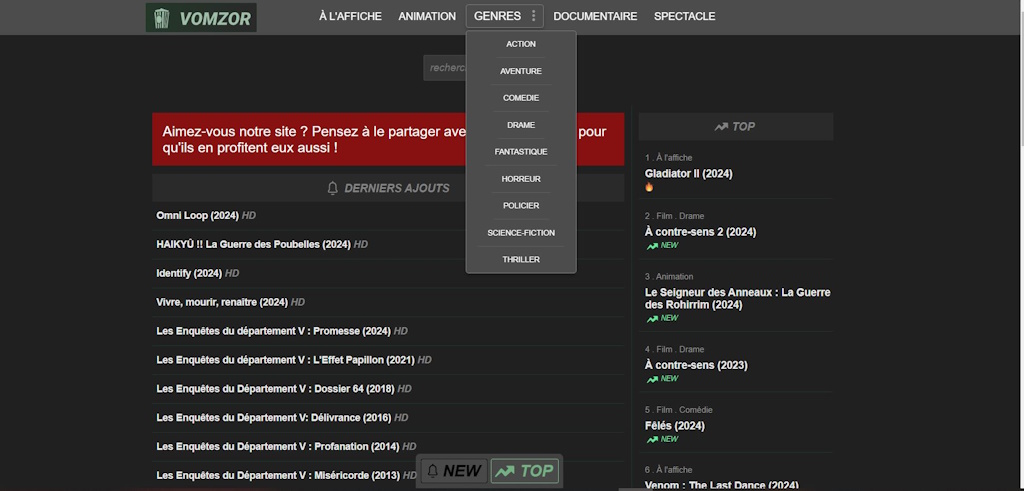Open the SPECTACLE category

coord(684,16)
